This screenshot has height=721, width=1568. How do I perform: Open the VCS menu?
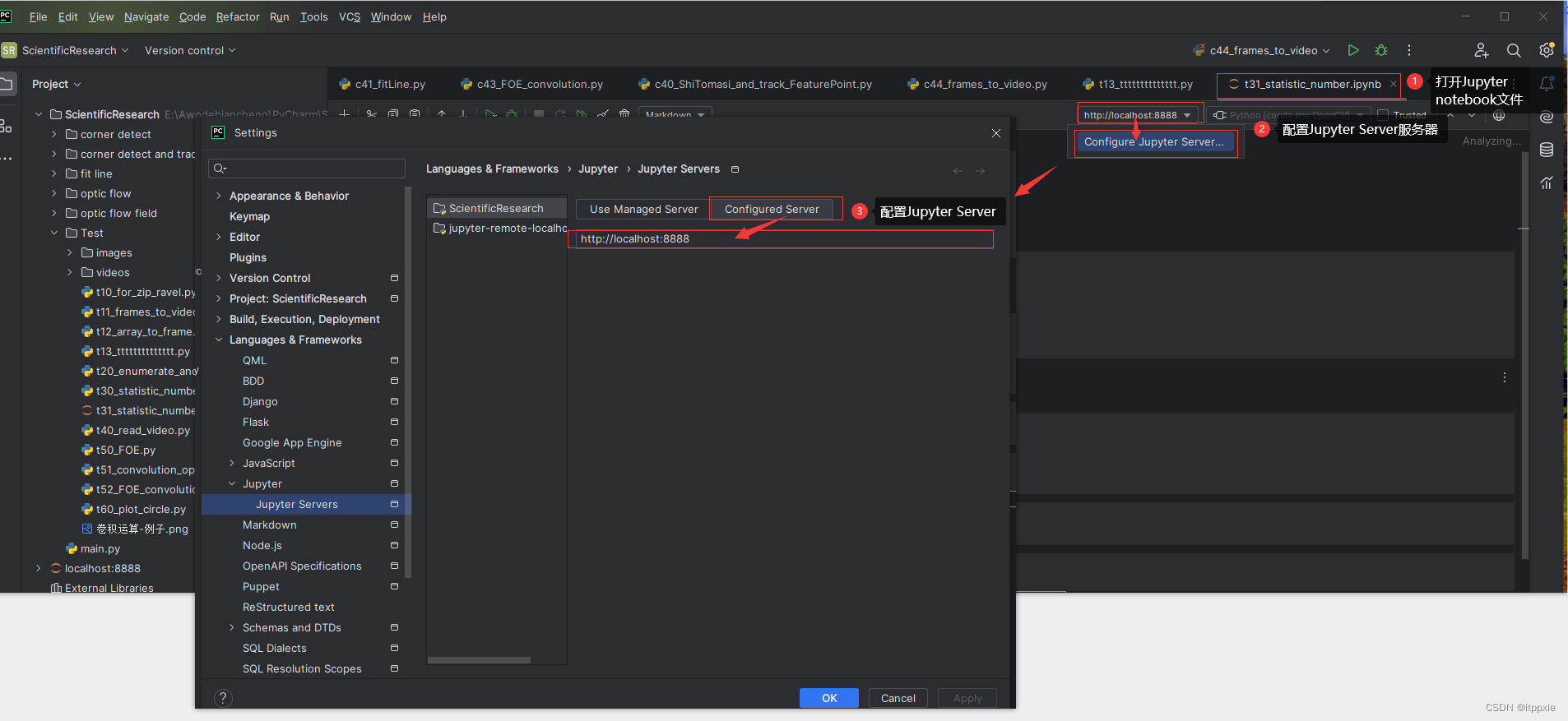point(350,16)
